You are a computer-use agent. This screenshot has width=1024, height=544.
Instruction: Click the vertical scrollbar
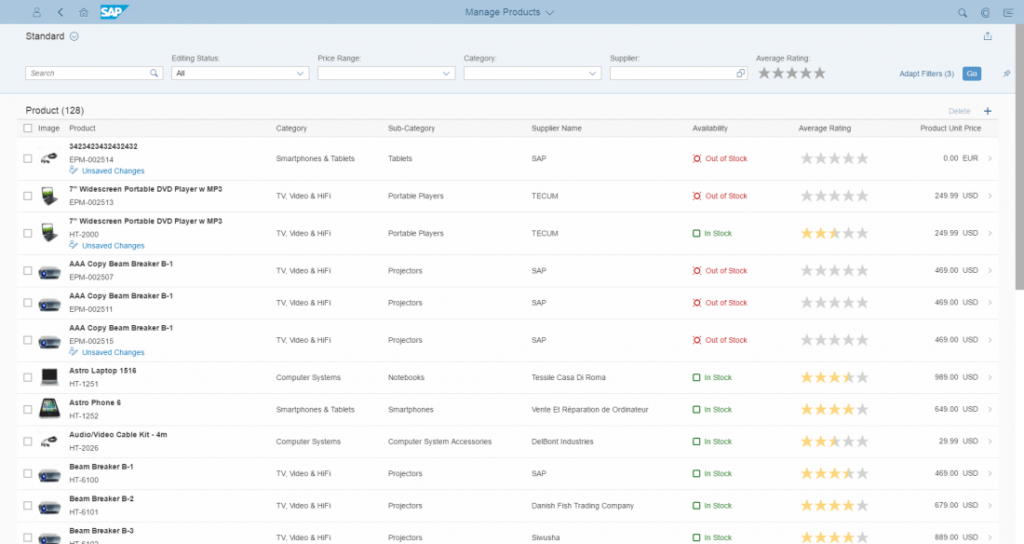pyautogui.click(x=1019, y=157)
